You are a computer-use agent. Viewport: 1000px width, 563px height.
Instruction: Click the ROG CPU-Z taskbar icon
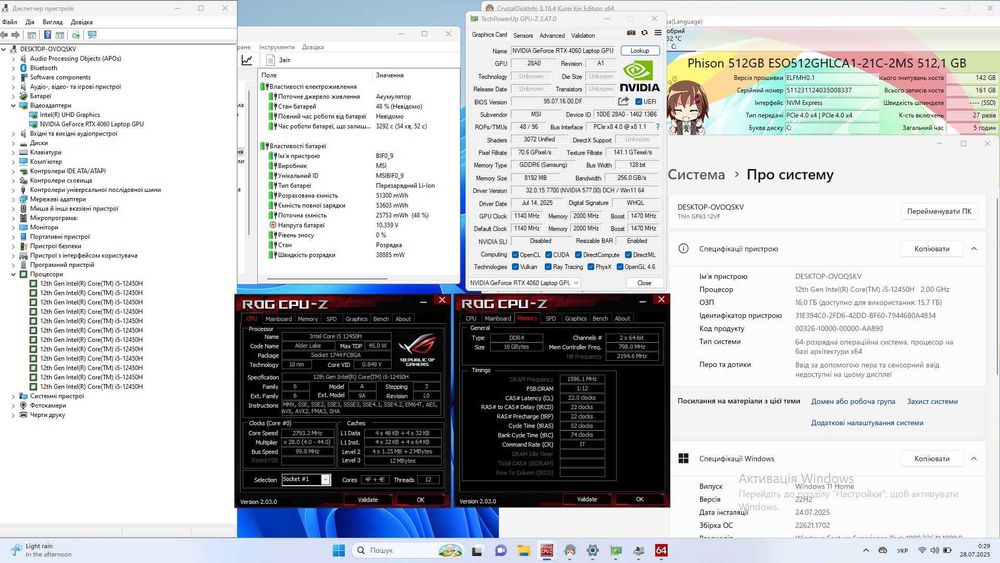[547, 550]
